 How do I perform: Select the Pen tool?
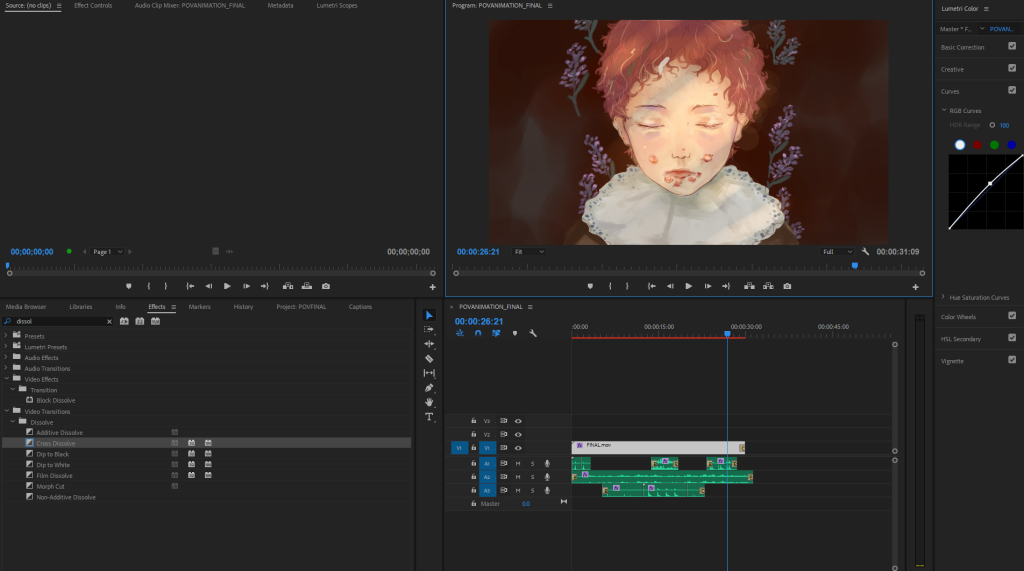click(429, 388)
